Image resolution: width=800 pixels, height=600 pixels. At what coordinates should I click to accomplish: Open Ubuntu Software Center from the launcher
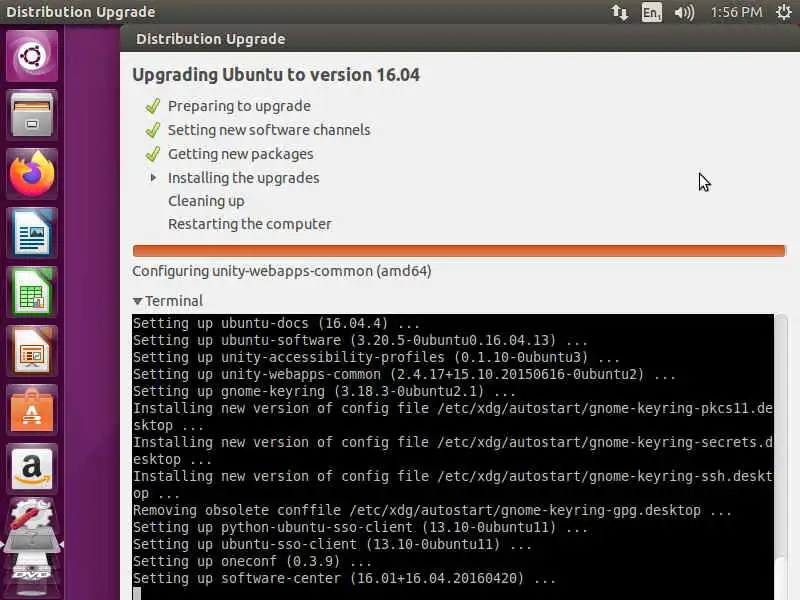[32, 410]
